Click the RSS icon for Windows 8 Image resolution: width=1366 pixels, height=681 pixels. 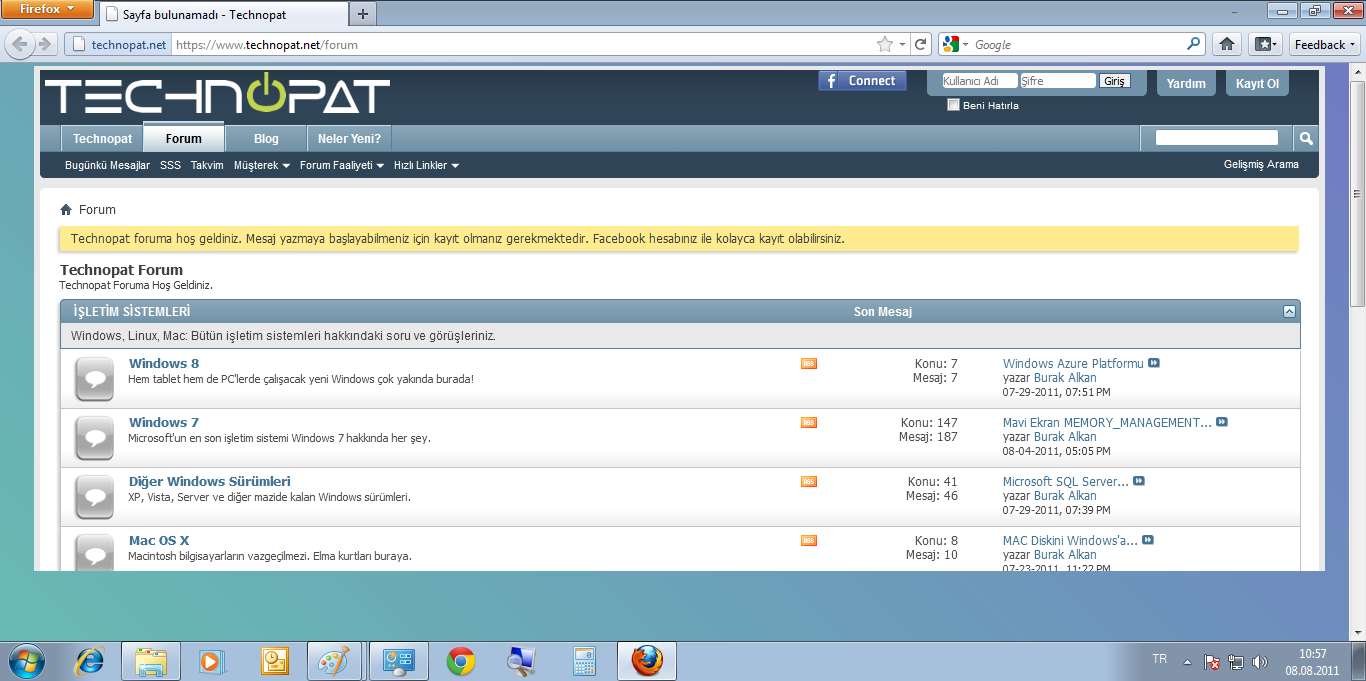(x=809, y=364)
